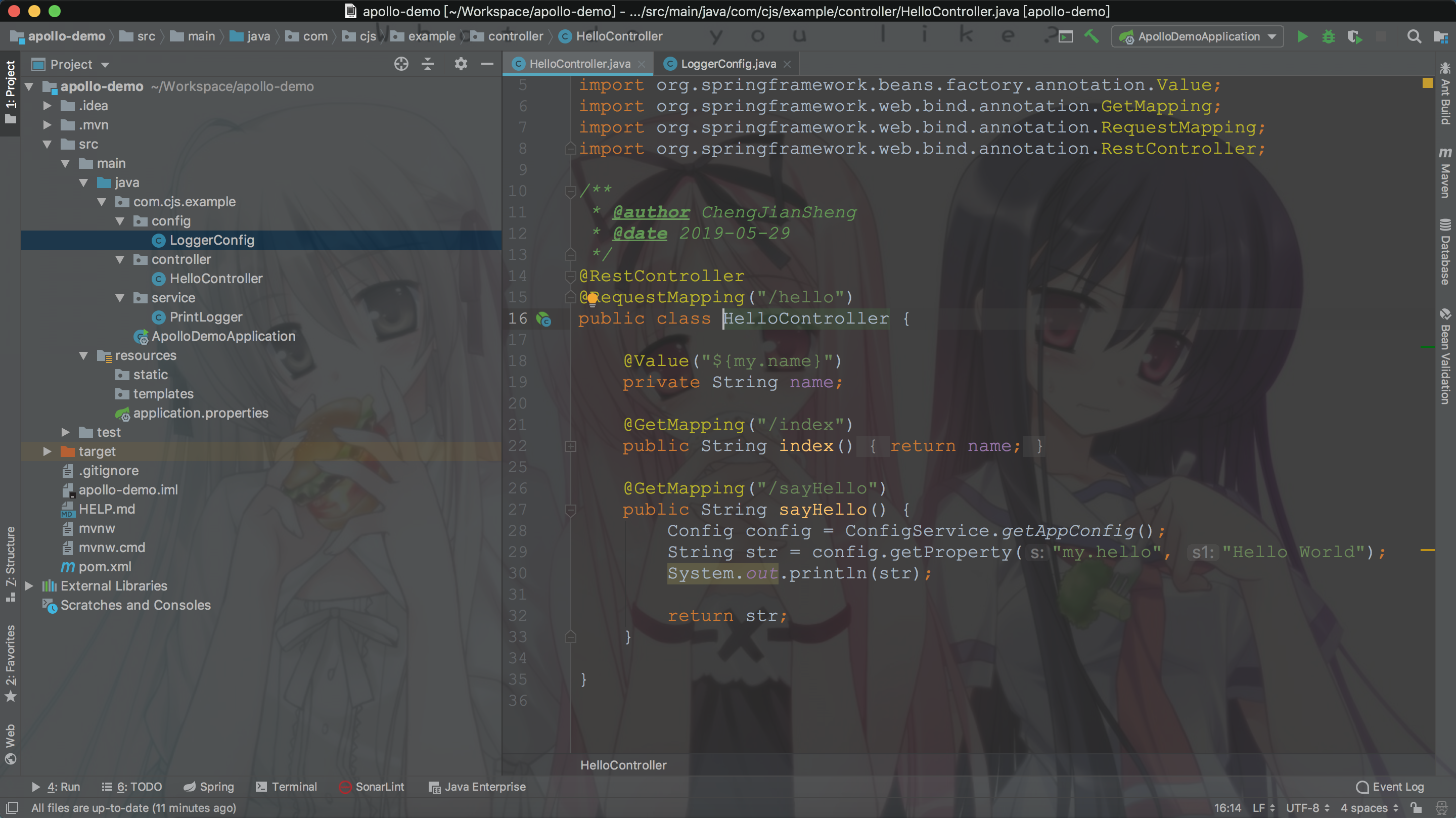Open the Spring tool window
This screenshot has width=1456, height=818.
coord(209,787)
